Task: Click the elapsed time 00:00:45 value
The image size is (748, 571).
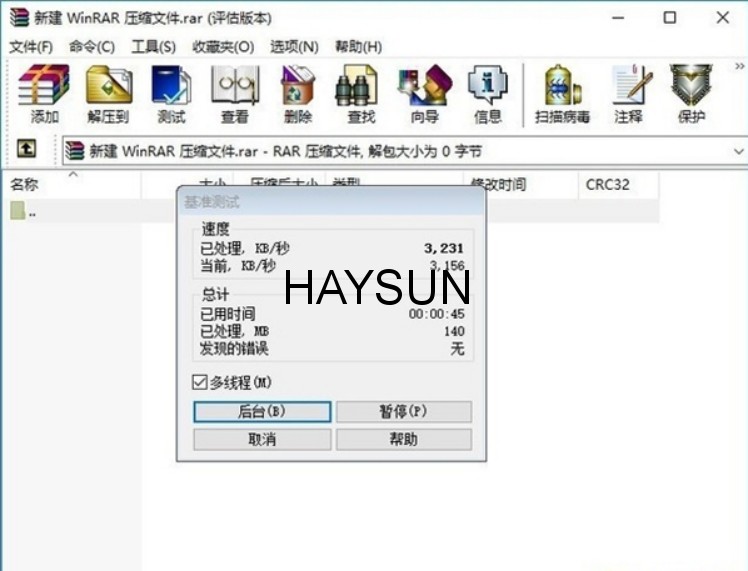Action: pyautogui.click(x=436, y=314)
